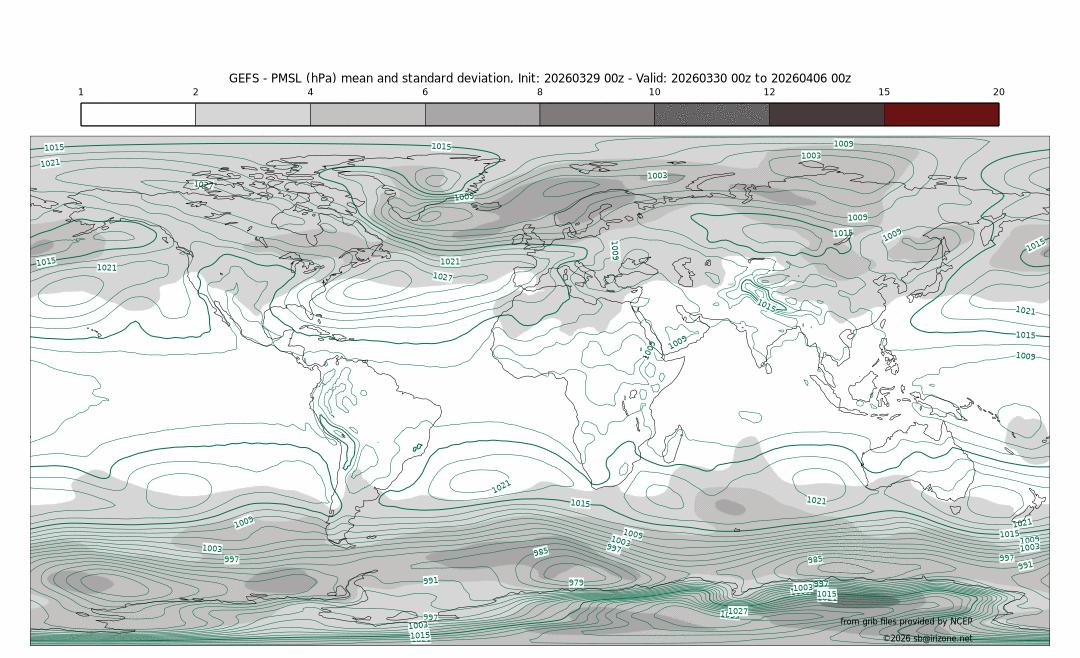Click the 'from grib files provided by NCEP' credit
The image size is (1080, 658).
pos(906,622)
